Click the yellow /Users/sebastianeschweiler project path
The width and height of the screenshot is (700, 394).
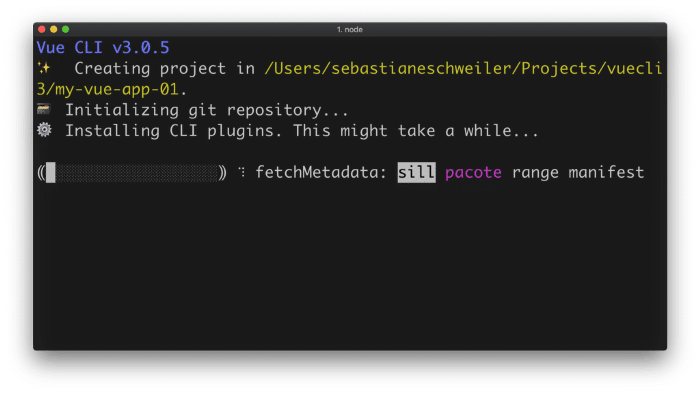[x=463, y=68]
